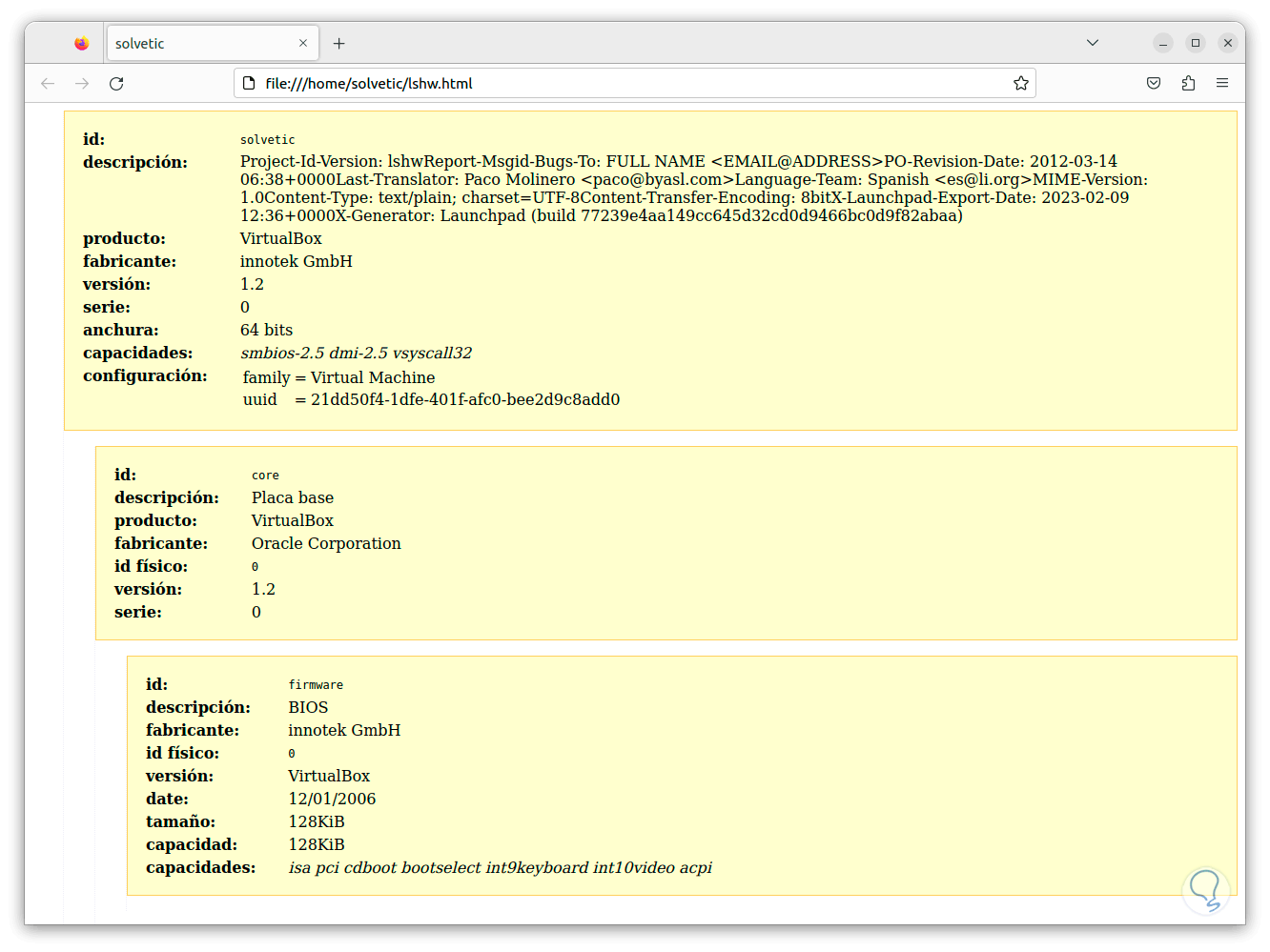Click the monospace 'solvetic' id value on the page
The width and height of the screenshot is (1270, 952).
click(268, 140)
